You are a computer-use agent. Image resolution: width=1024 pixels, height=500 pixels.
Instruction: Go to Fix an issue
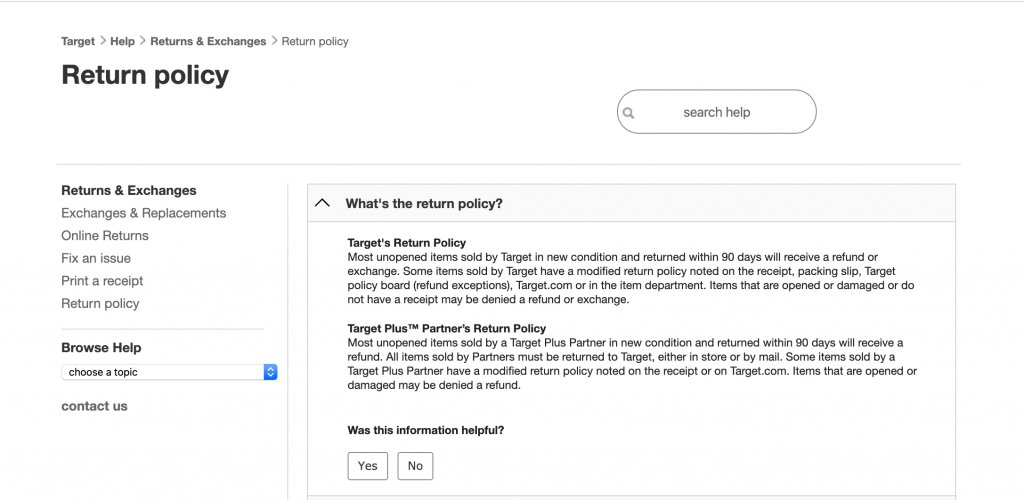pyautogui.click(x=96, y=258)
